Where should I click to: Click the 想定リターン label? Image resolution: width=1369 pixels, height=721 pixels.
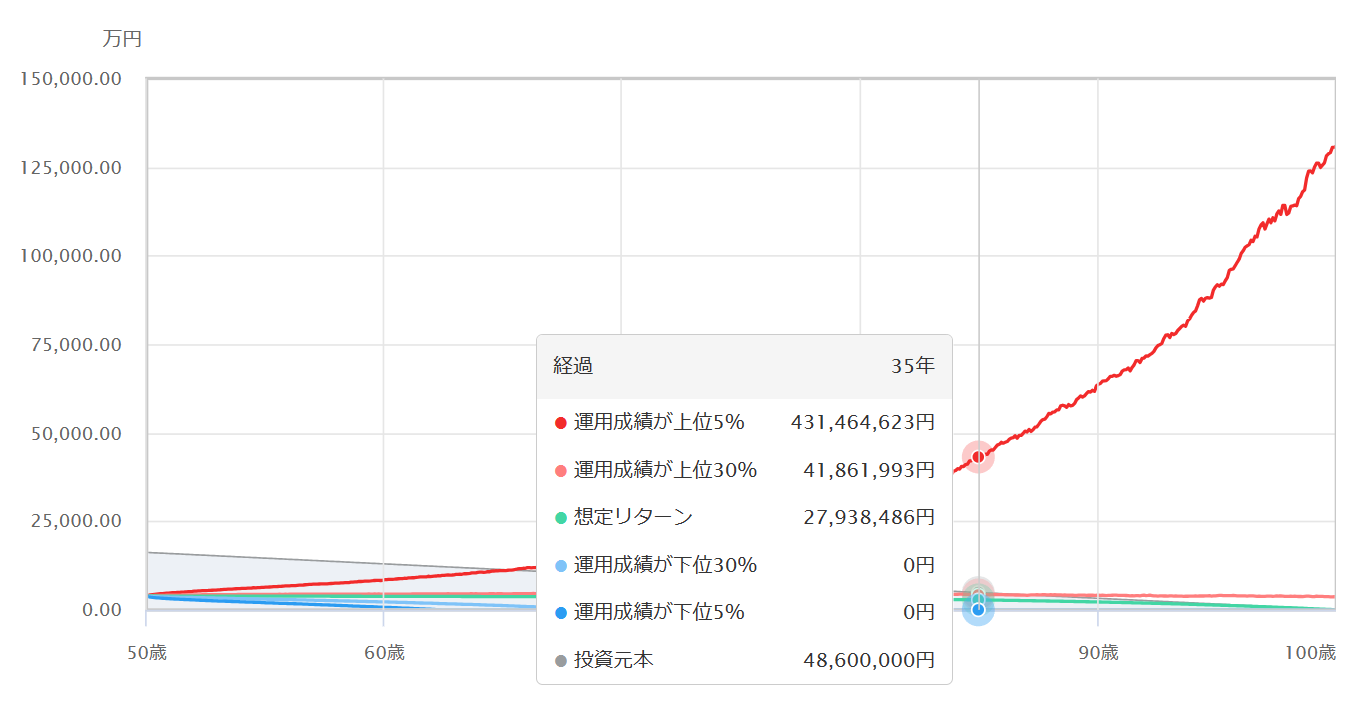(633, 518)
